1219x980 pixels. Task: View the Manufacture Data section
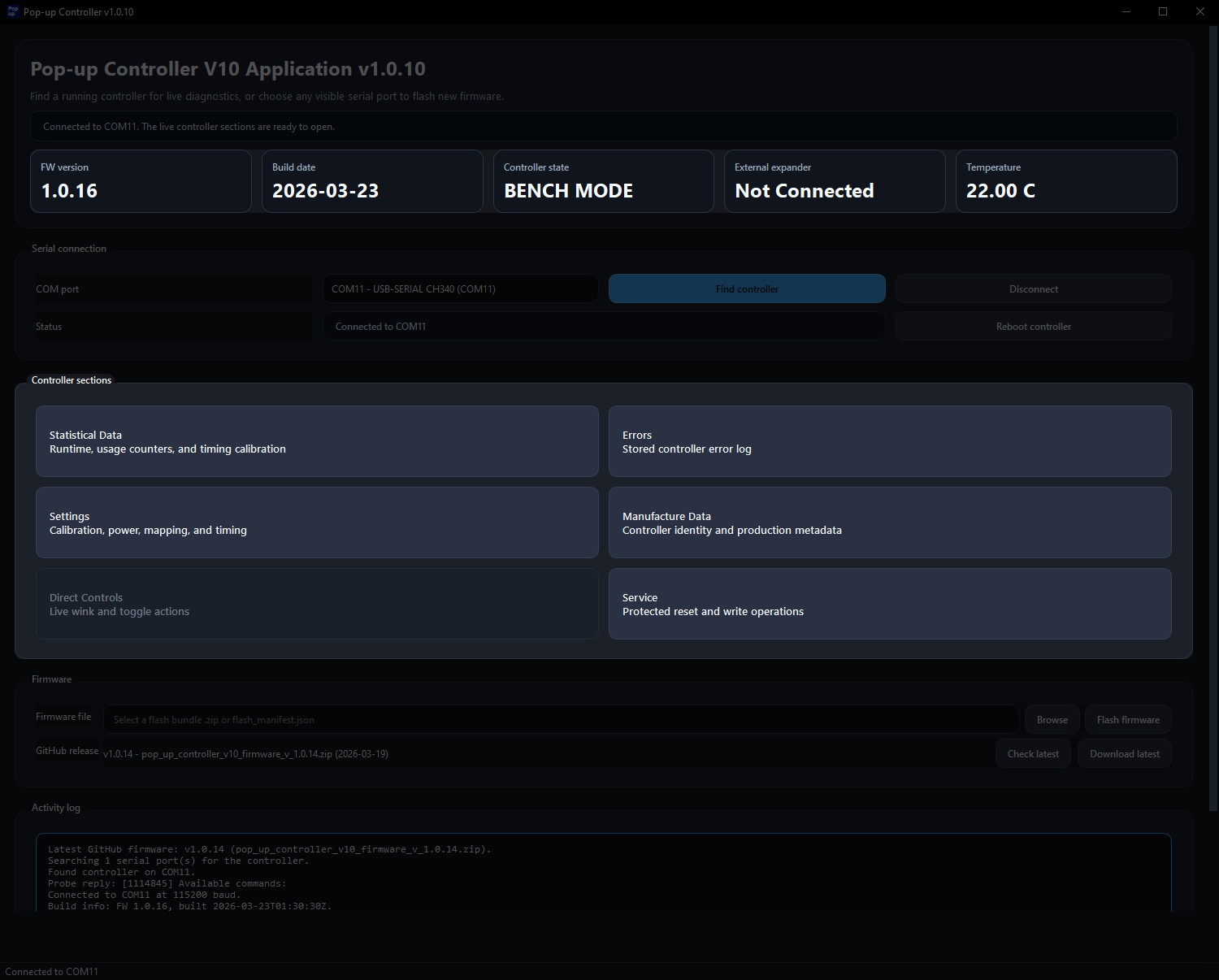point(889,523)
